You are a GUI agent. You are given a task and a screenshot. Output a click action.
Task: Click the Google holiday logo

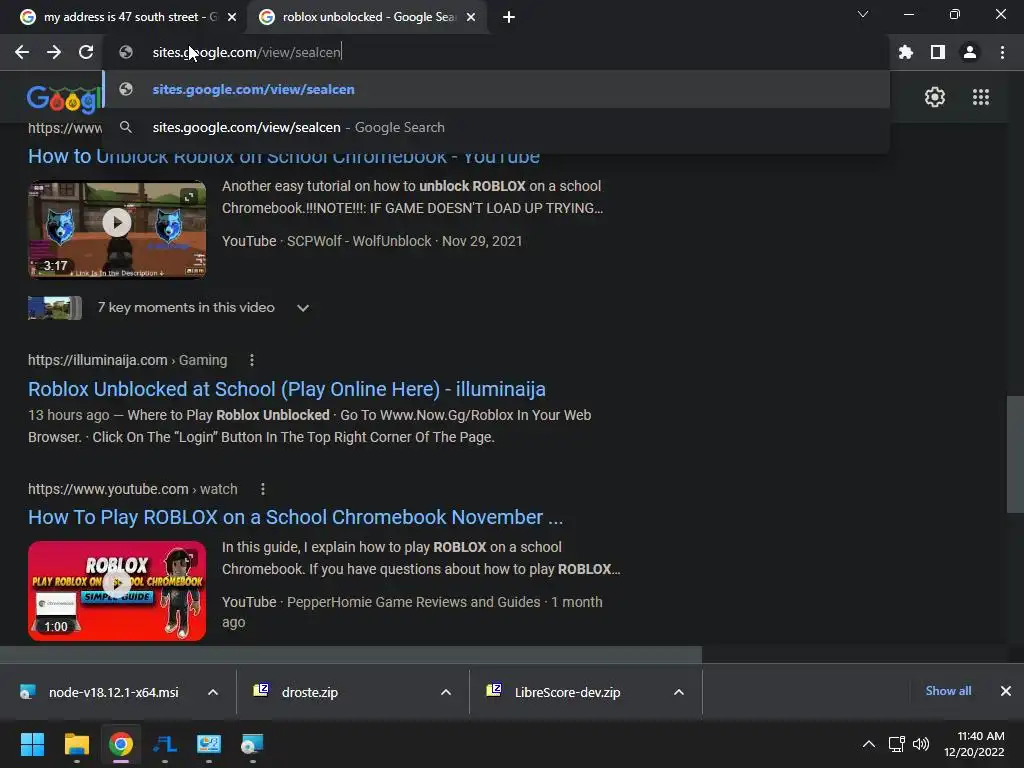[64, 98]
